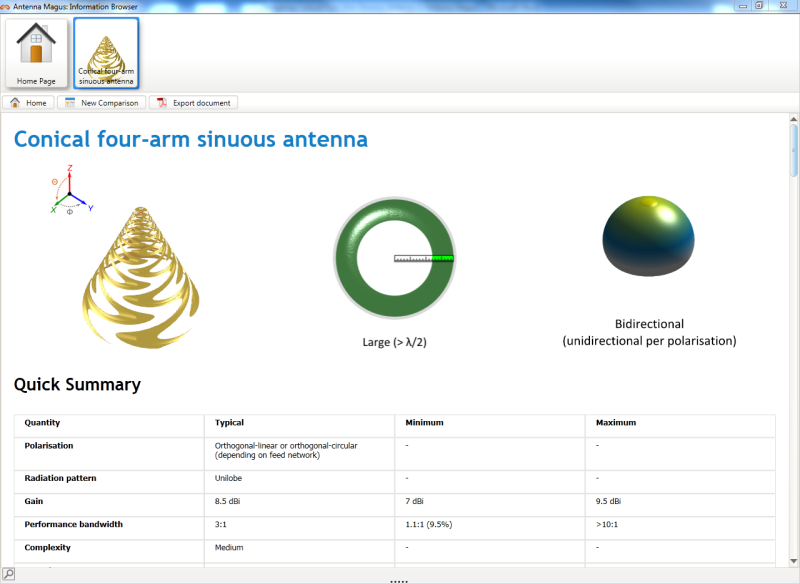This screenshot has height=584, width=800.
Task: Open the search magnifier tool
Action: point(7,576)
